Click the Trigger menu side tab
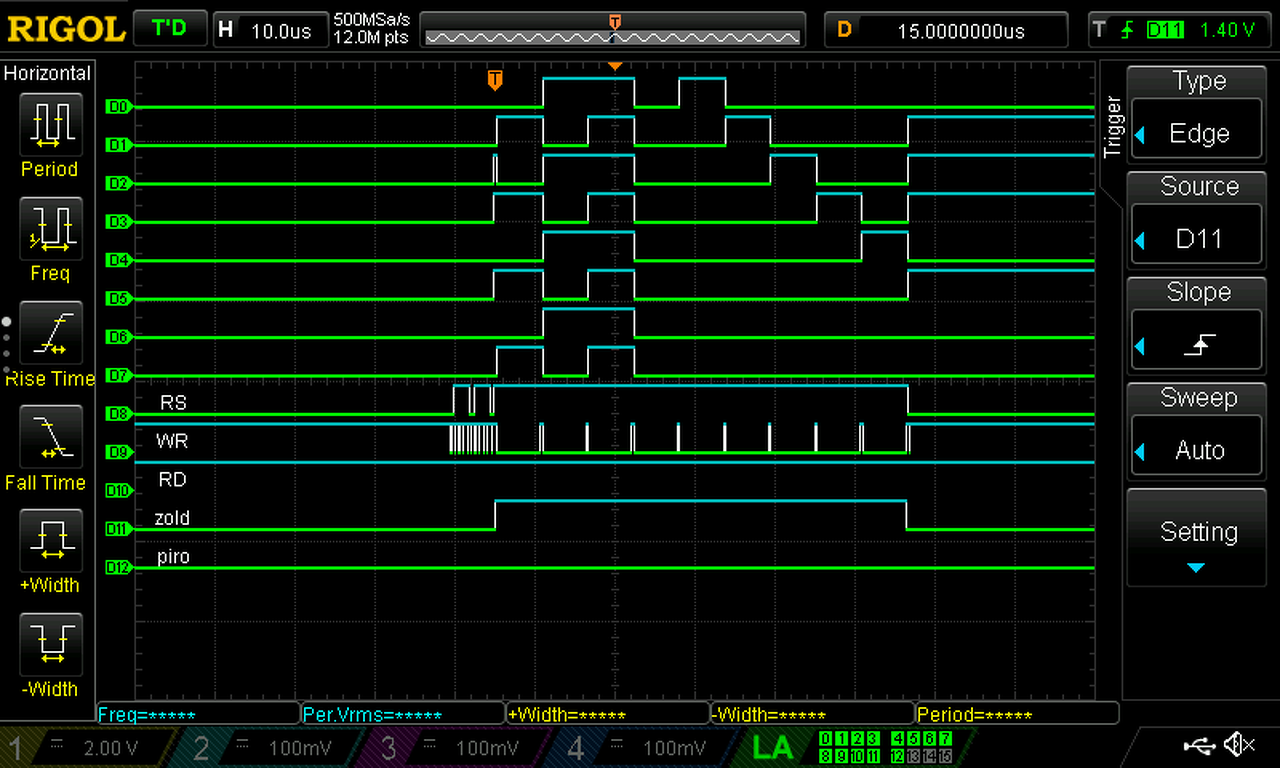Screen dimensions: 1280x768 coord(1113,127)
